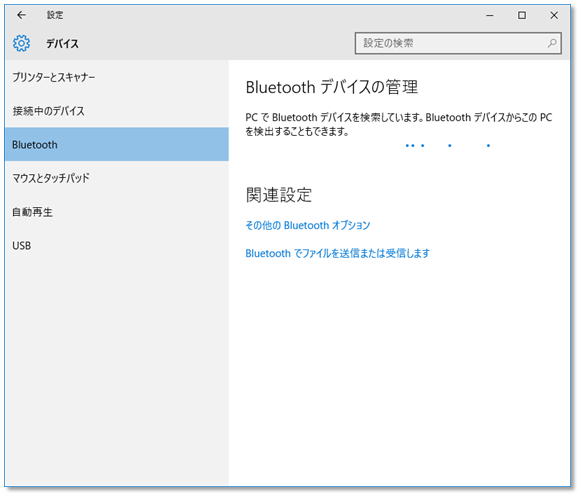Select 接続中のデバイス in sidebar
This screenshot has width=581, height=497.
click(x=116, y=111)
